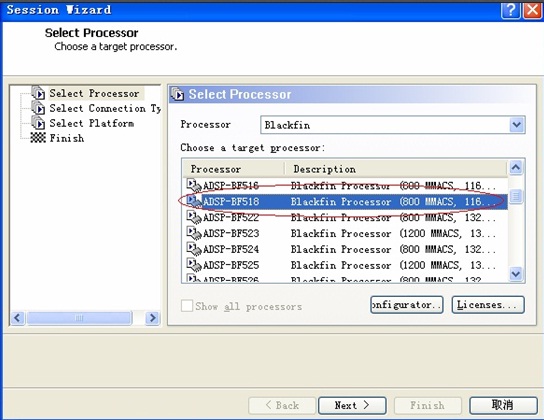Click the processor list vertical scrollbar thumb

[516, 196]
